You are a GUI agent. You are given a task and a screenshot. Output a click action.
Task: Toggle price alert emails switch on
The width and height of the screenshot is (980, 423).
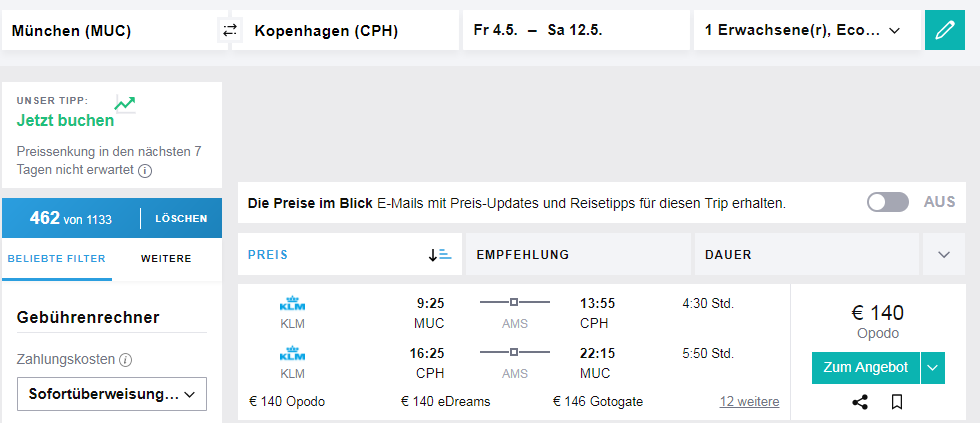pos(888,202)
